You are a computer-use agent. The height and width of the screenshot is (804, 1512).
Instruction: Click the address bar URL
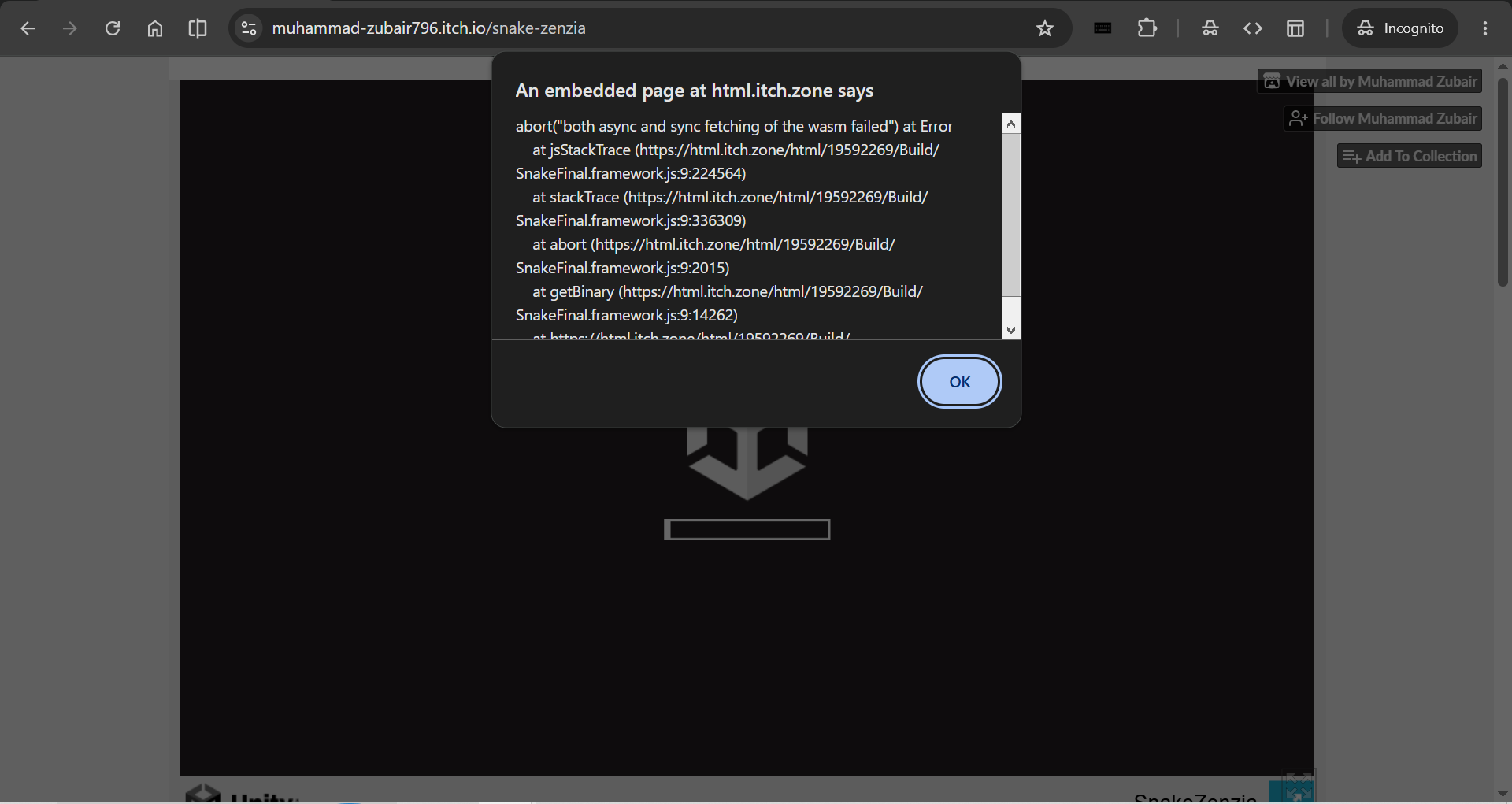point(428,28)
